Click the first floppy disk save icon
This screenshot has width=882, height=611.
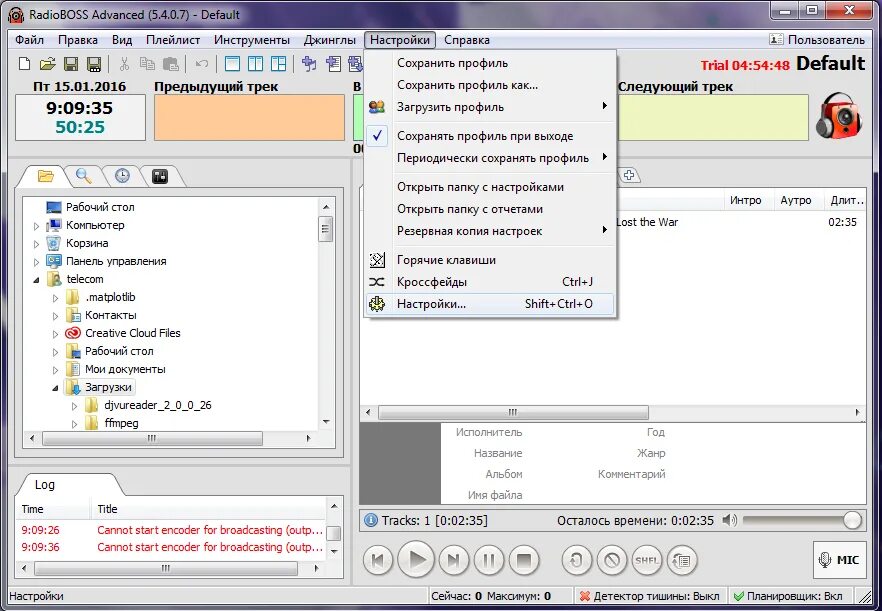pos(71,64)
